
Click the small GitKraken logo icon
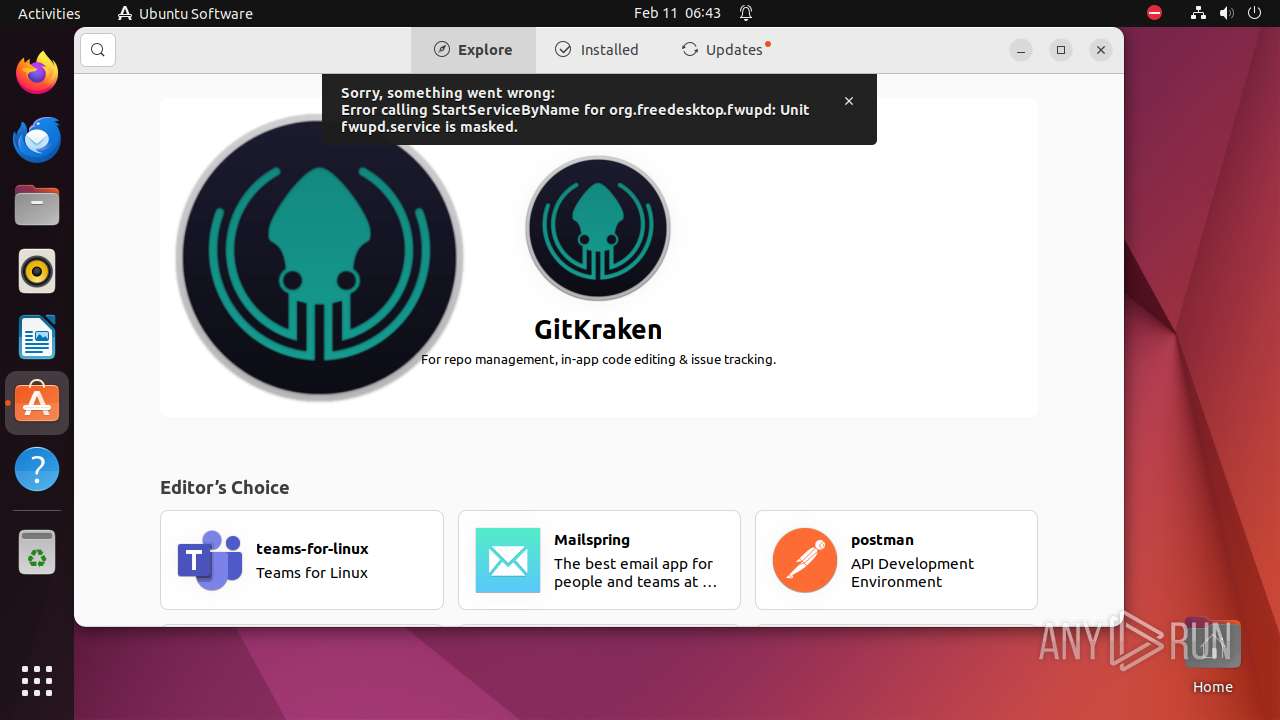pos(598,228)
